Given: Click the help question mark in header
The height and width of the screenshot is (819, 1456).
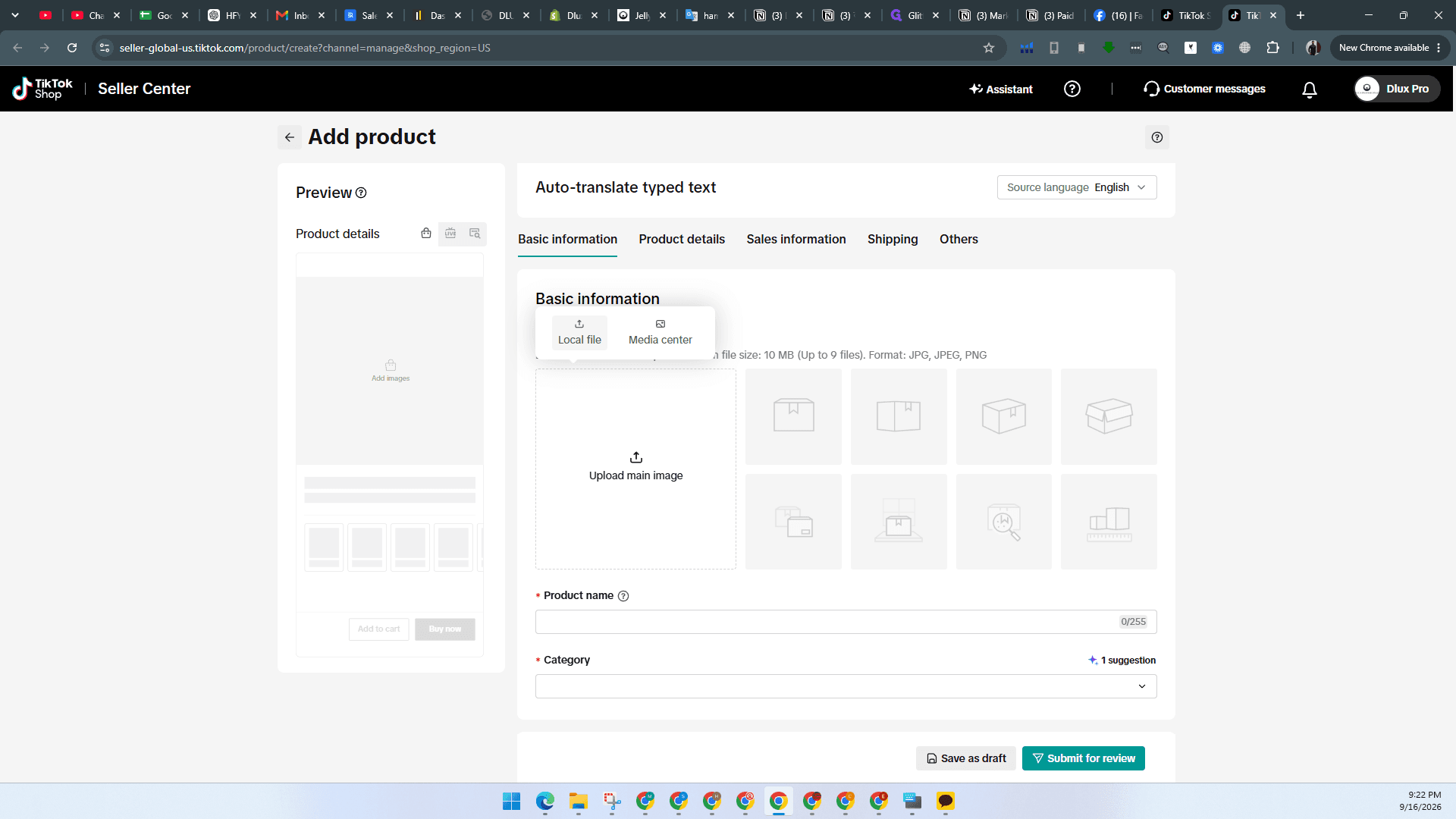Looking at the screenshot, I should (1072, 89).
